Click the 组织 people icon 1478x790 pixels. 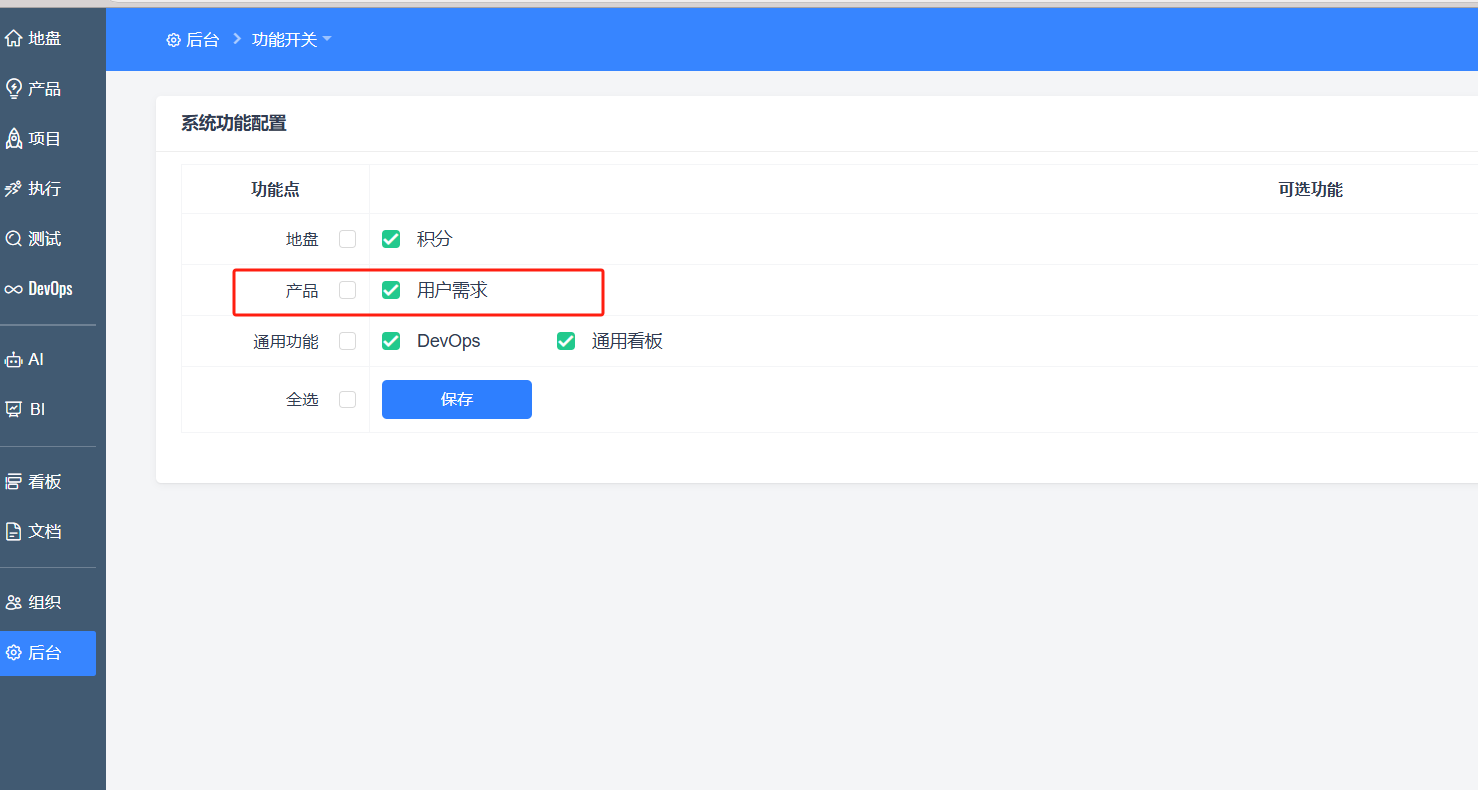(x=13, y=603)
